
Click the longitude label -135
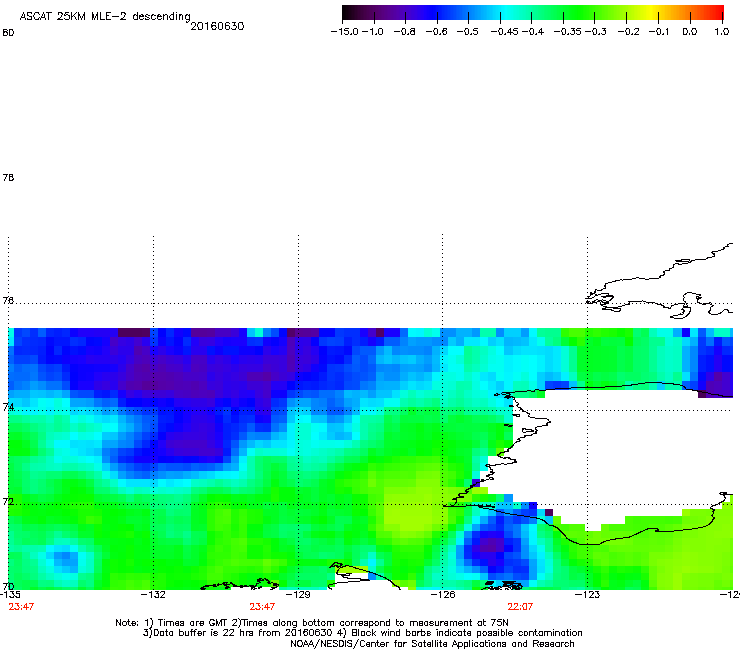[x=10, y=594]
